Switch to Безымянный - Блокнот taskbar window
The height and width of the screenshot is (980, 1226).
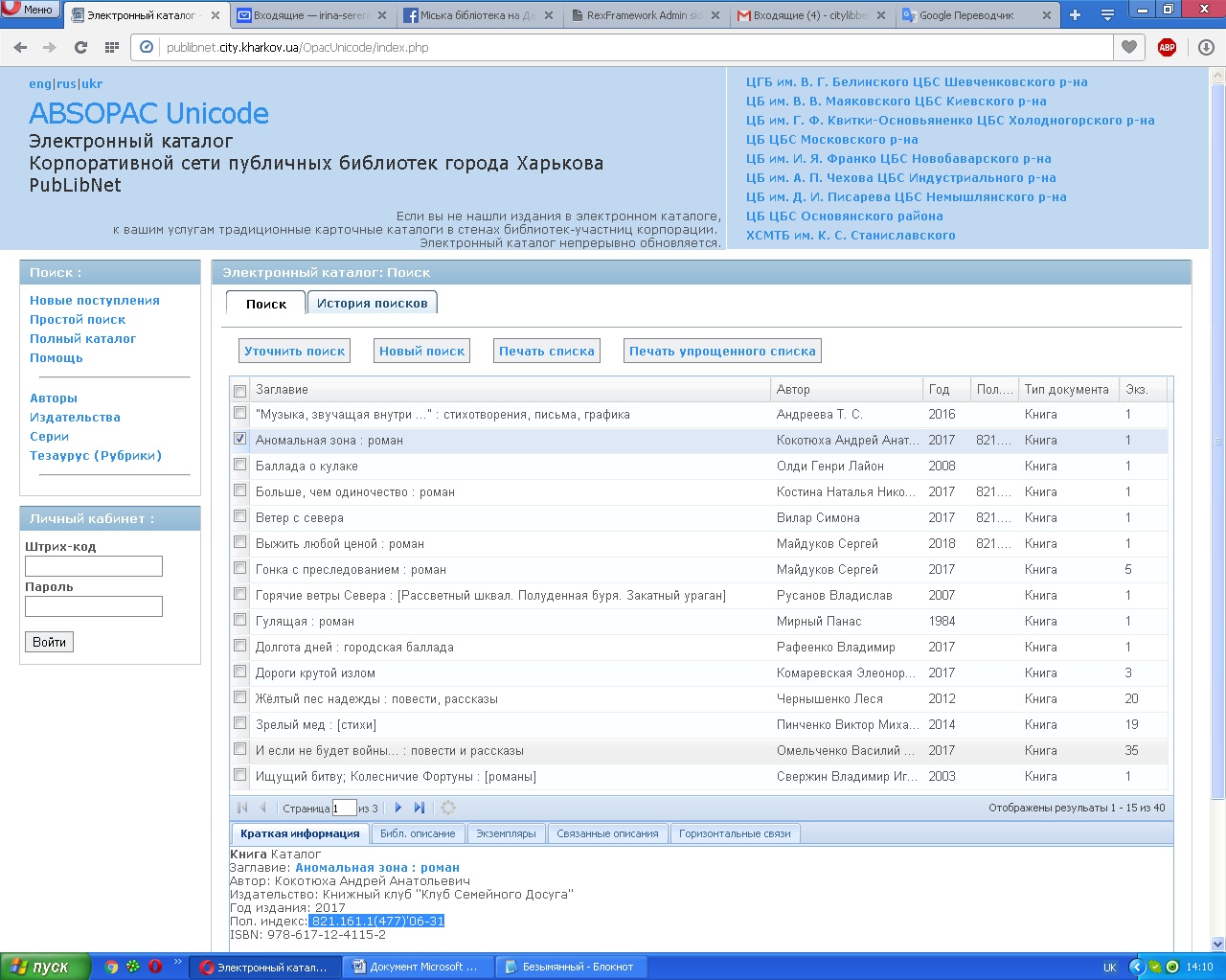570,967
